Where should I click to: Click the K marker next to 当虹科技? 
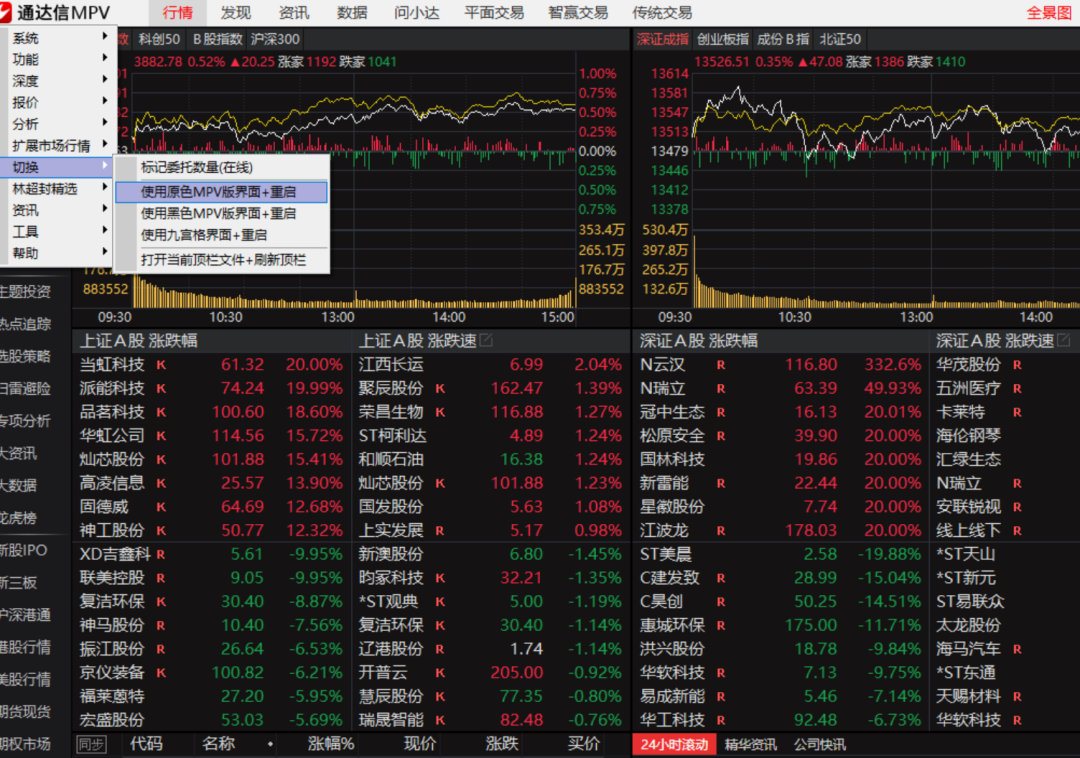tap(160, 365)
